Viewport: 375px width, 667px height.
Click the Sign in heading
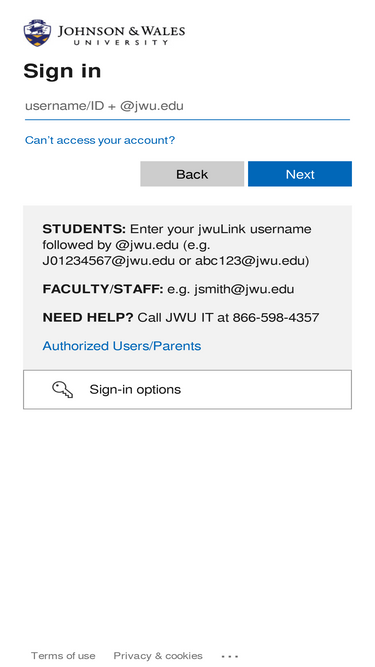pos(62,71)
